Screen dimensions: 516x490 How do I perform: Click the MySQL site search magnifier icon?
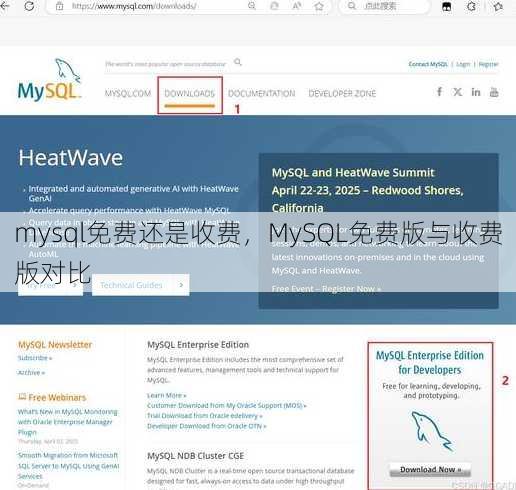[x=238, y=62]
